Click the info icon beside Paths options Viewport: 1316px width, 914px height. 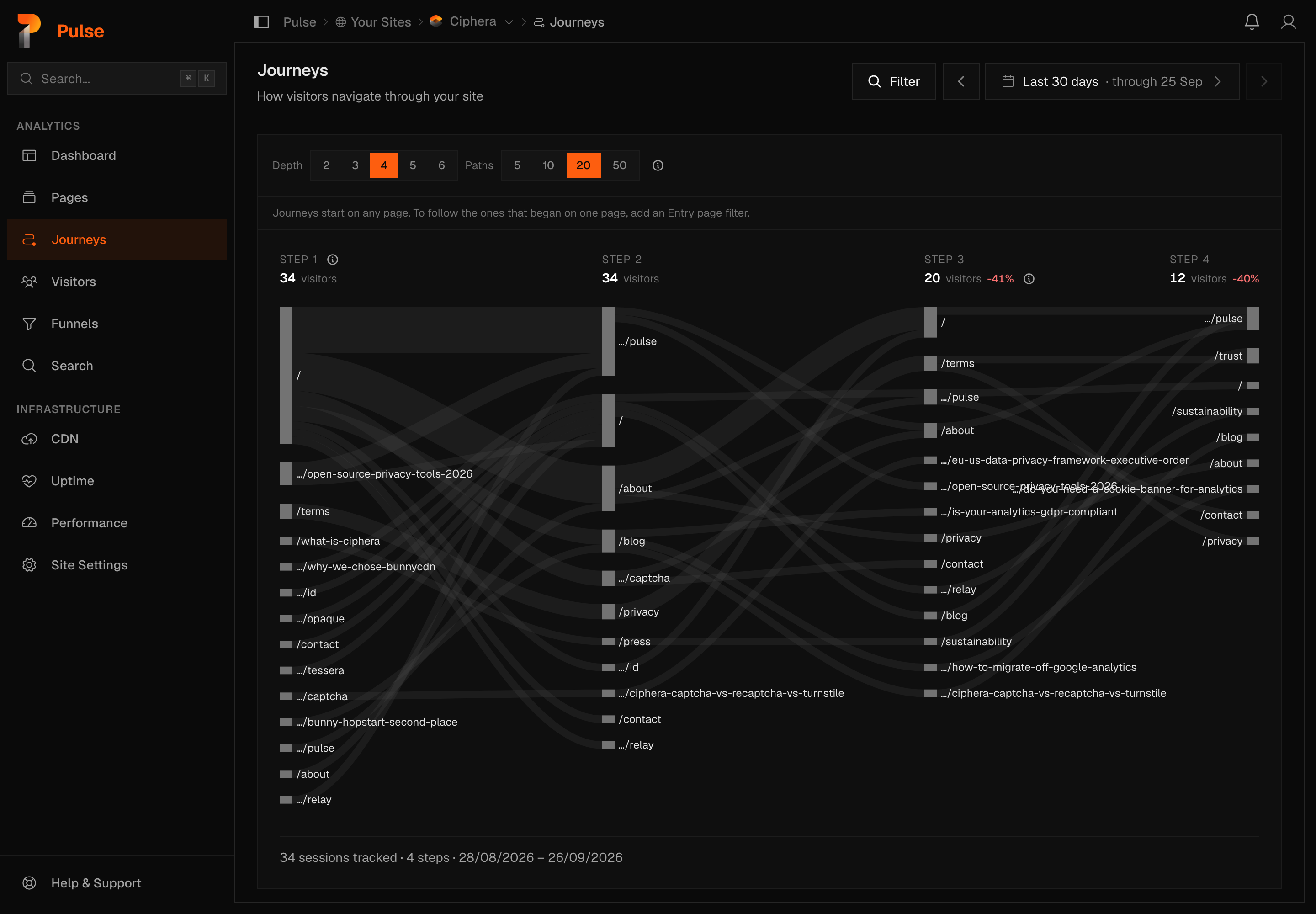click(x=658, y=165)
